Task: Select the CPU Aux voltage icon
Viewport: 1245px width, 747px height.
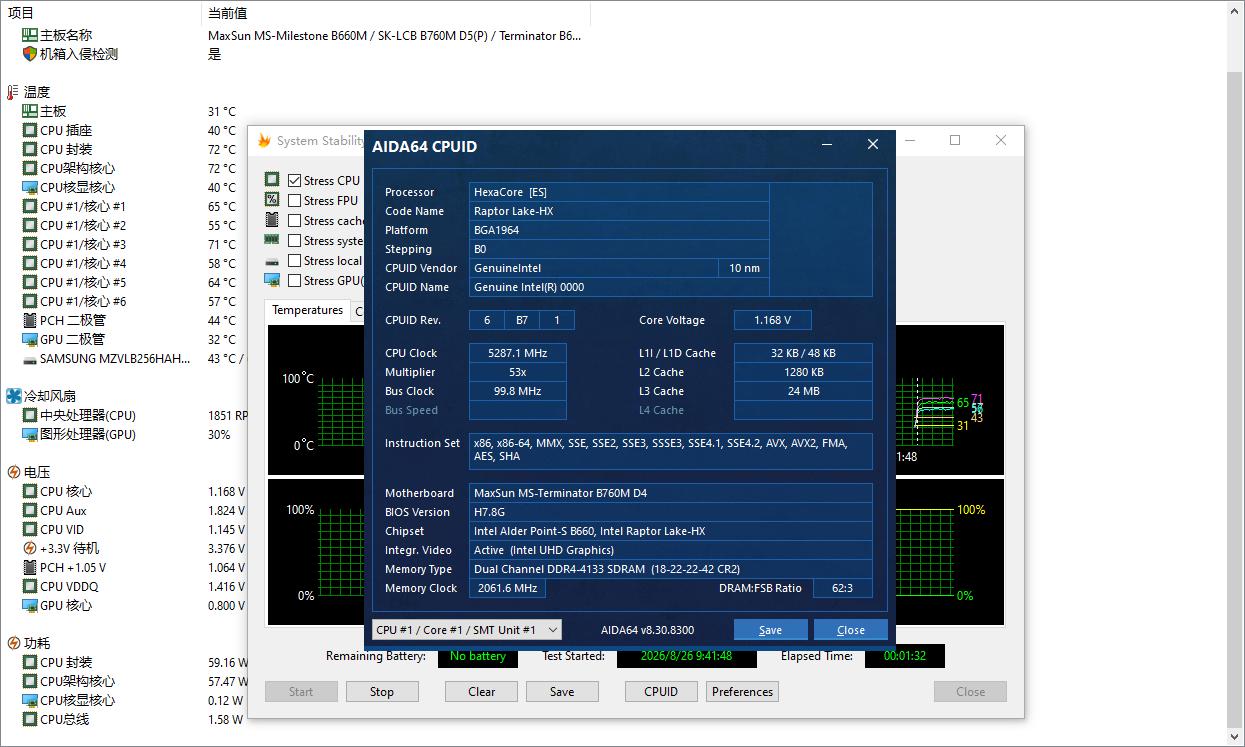Action: [x=30, y=510]
